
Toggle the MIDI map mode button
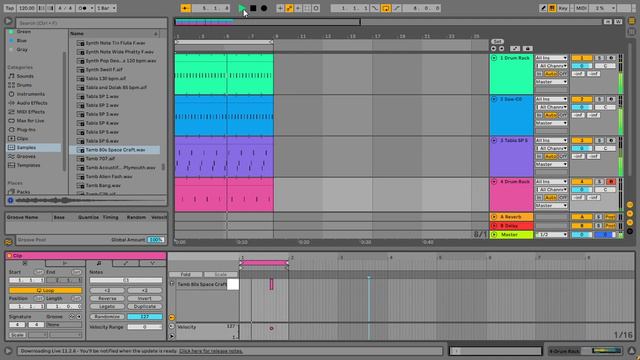click(581, 8)
